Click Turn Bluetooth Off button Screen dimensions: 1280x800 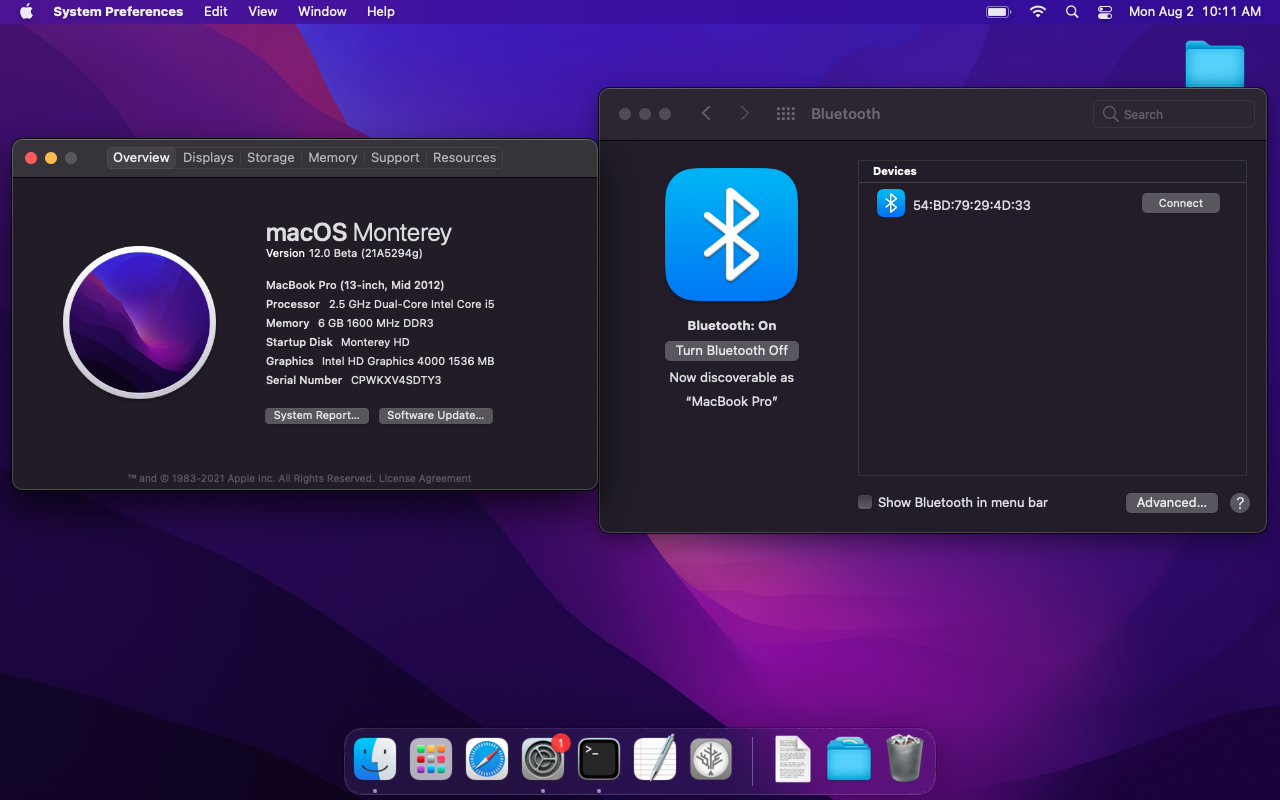point(732,351)
